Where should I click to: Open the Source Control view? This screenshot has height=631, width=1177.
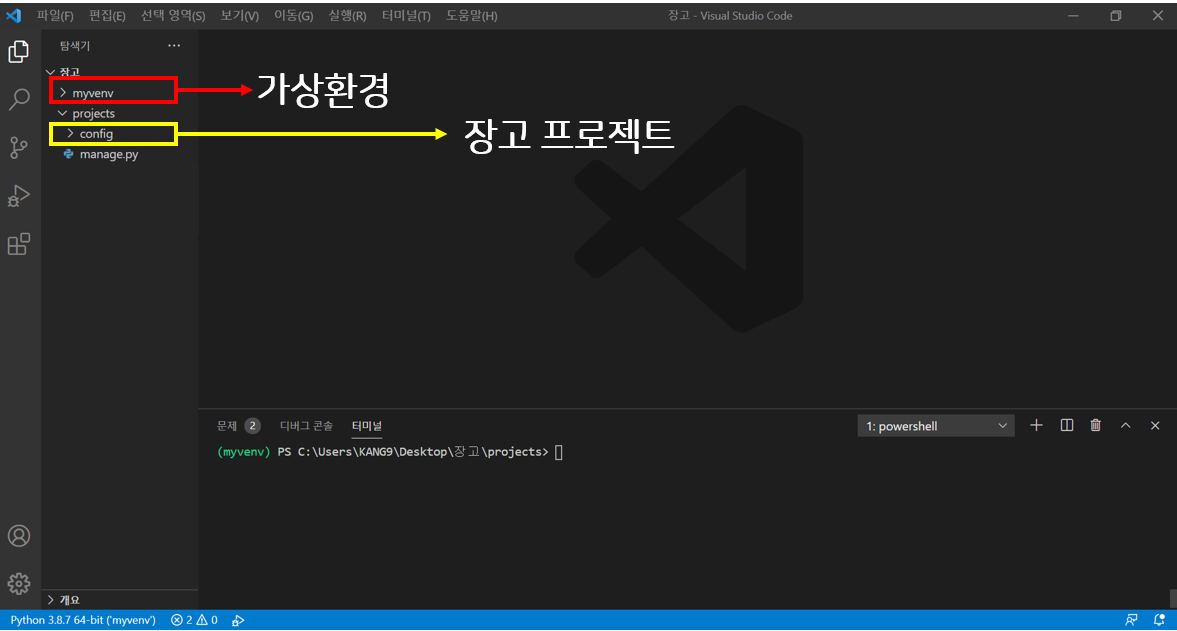click(x=19, y=147)
